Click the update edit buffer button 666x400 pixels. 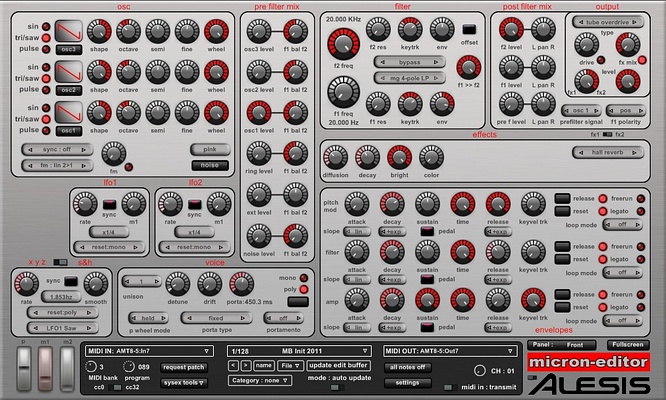click(338, 366)
